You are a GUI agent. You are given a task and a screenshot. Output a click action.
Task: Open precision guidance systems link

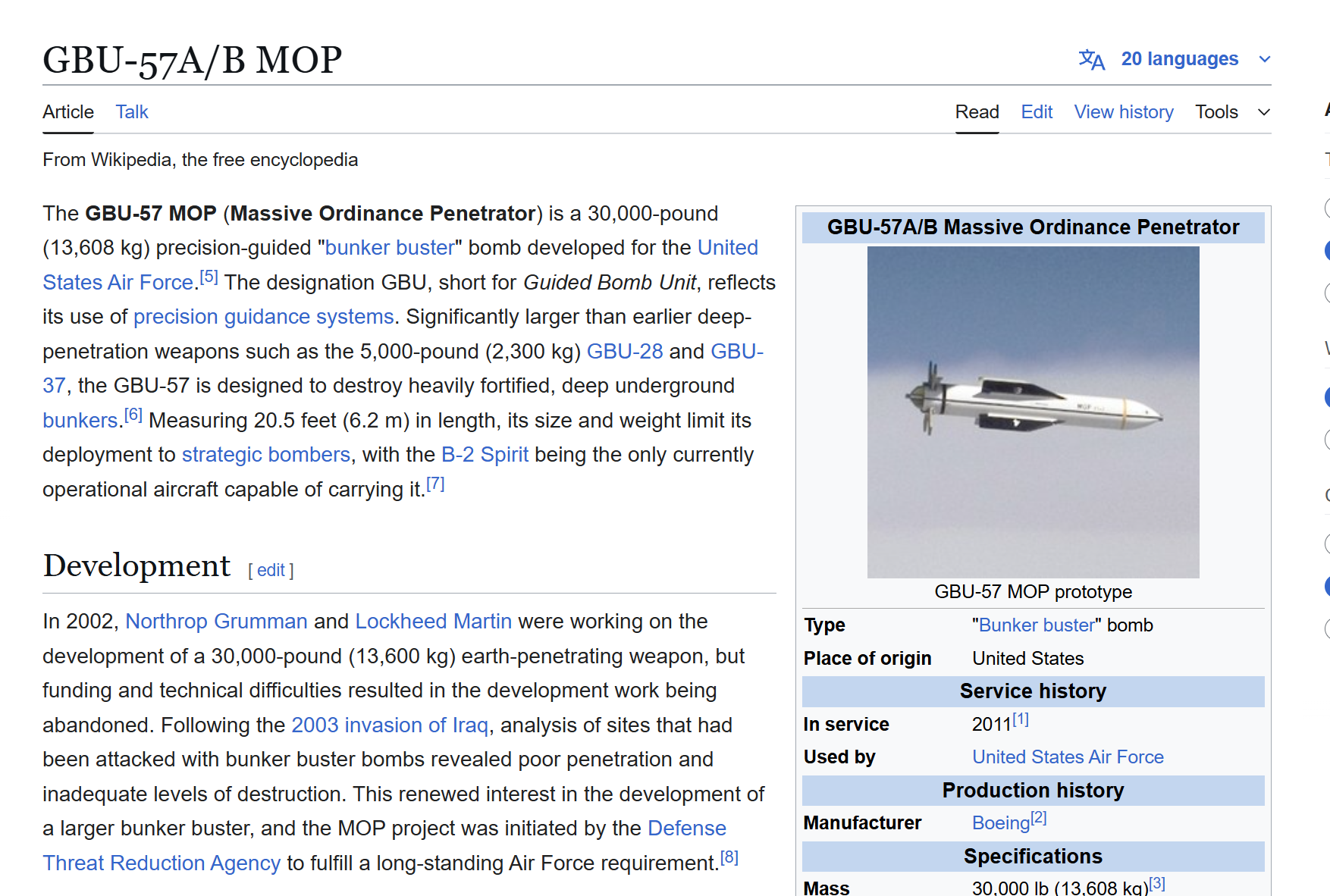(264, 317)
